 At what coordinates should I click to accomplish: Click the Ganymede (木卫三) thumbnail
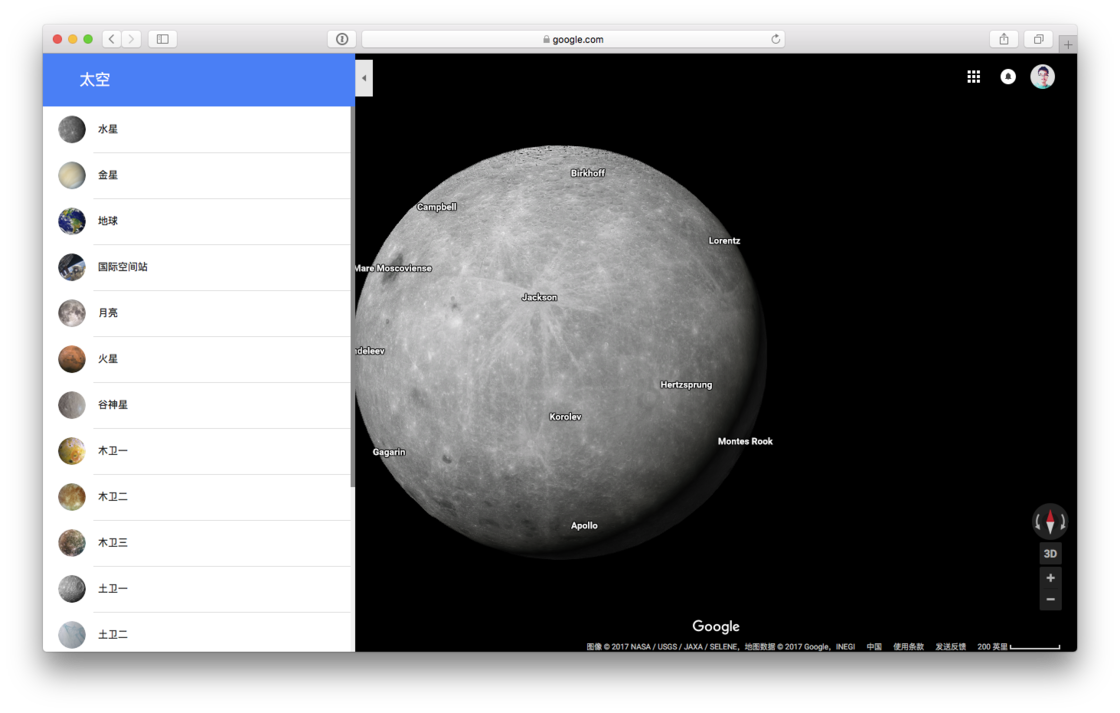point(72,543)
